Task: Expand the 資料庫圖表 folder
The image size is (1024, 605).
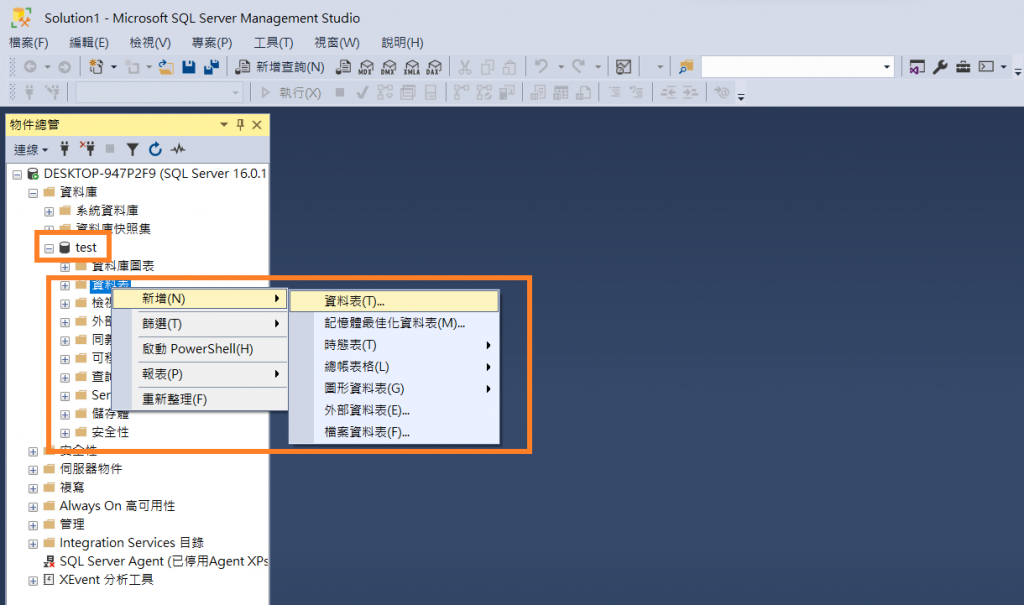Action: click(x=65, y=267)
